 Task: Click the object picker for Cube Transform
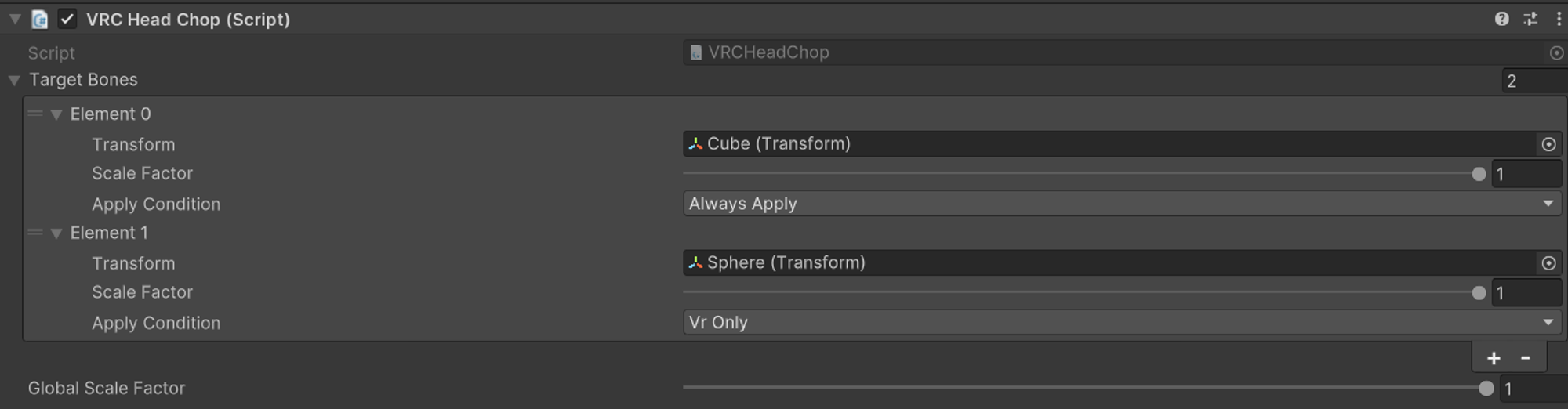1548,144
